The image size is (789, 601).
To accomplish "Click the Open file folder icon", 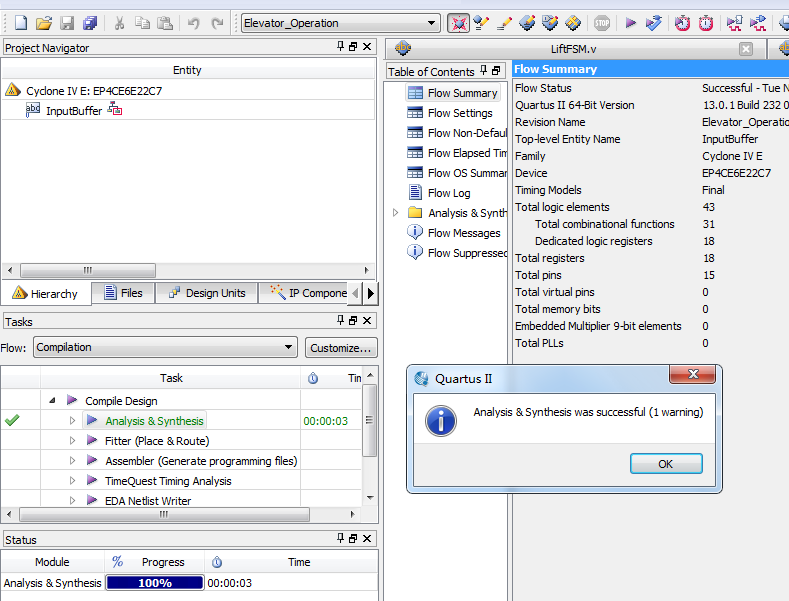I will [x=44, y=23].
